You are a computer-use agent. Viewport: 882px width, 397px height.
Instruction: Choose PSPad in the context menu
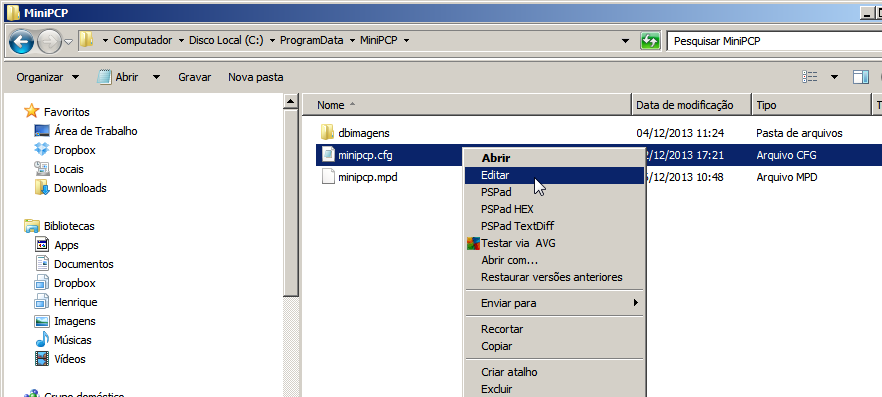point(554,192)
